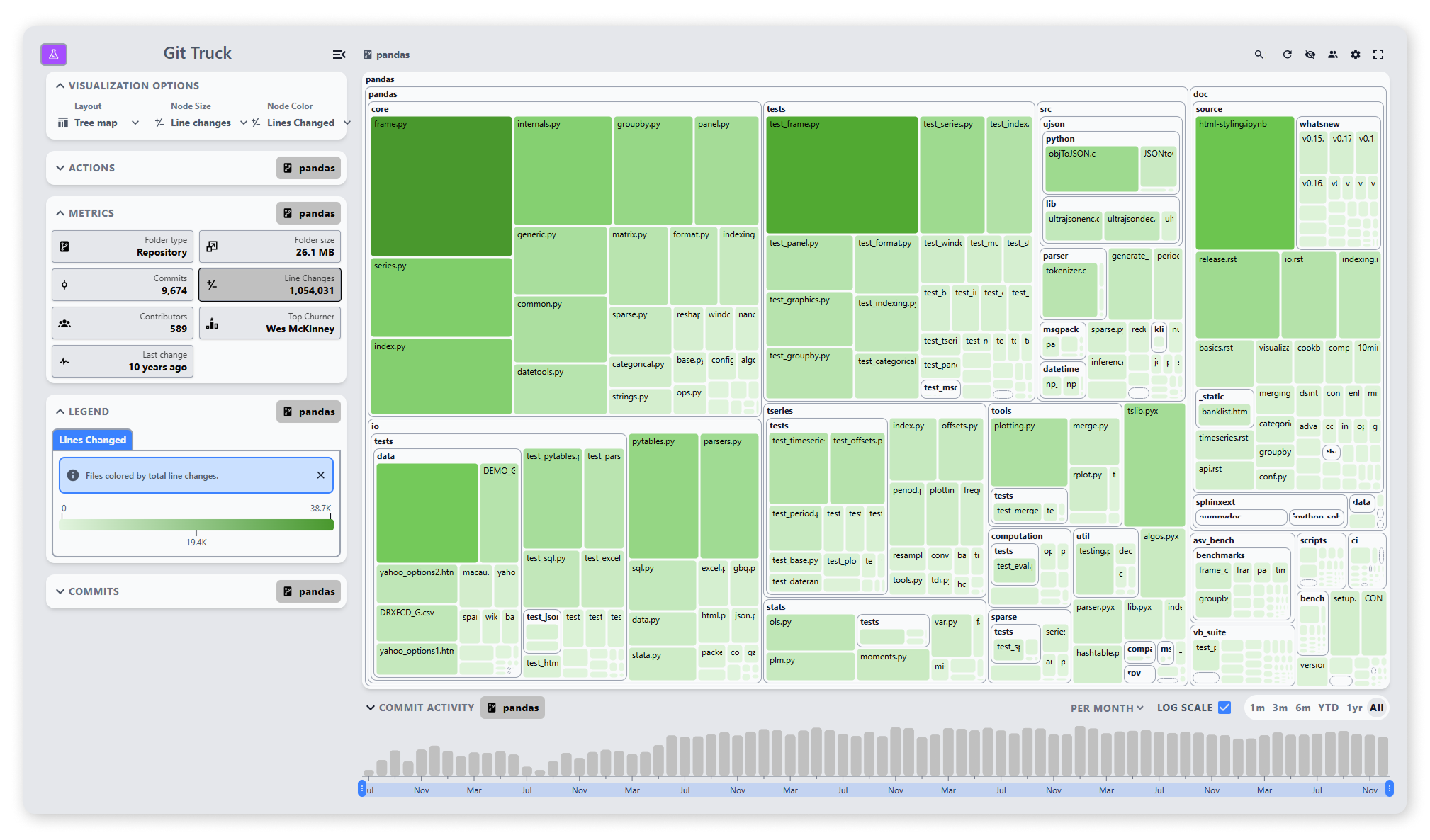Select the YTD time range
The image size is (1430, 840).
[1329, 708]
